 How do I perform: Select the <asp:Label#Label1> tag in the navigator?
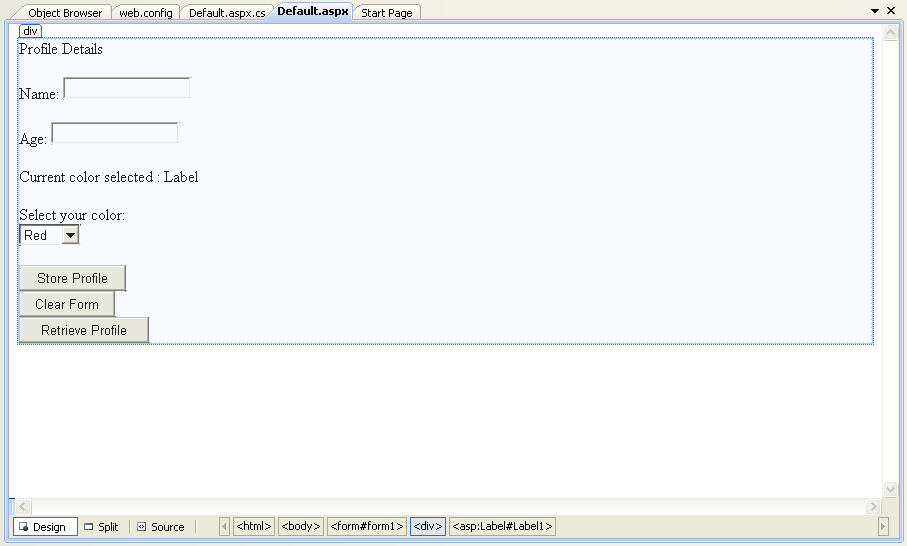(502, 526)
